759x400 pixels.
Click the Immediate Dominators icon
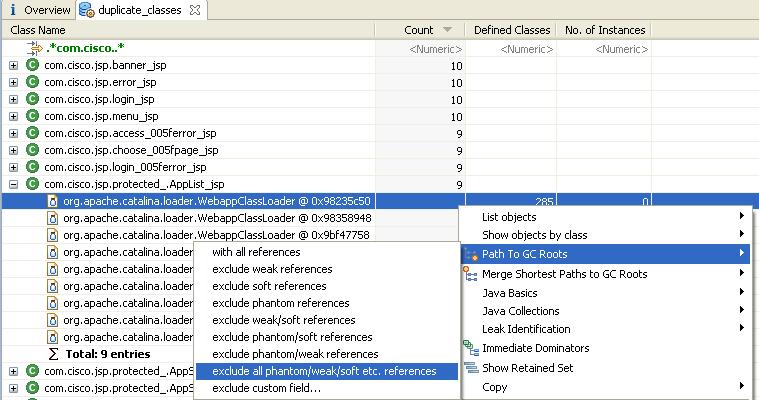pos(470,349)
